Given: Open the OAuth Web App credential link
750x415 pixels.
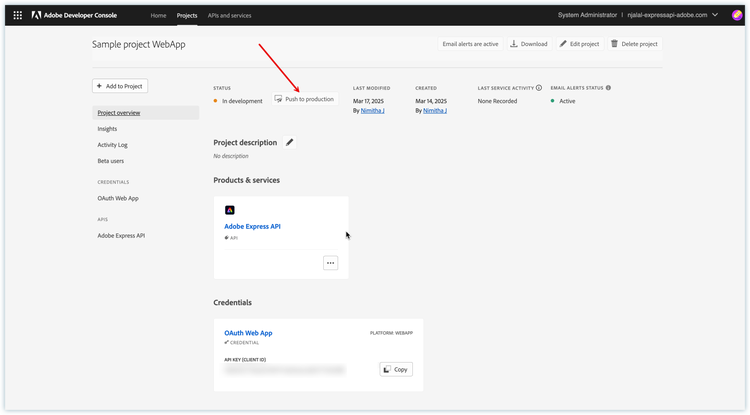Looking at the screenshot, I should click(248, 333).
